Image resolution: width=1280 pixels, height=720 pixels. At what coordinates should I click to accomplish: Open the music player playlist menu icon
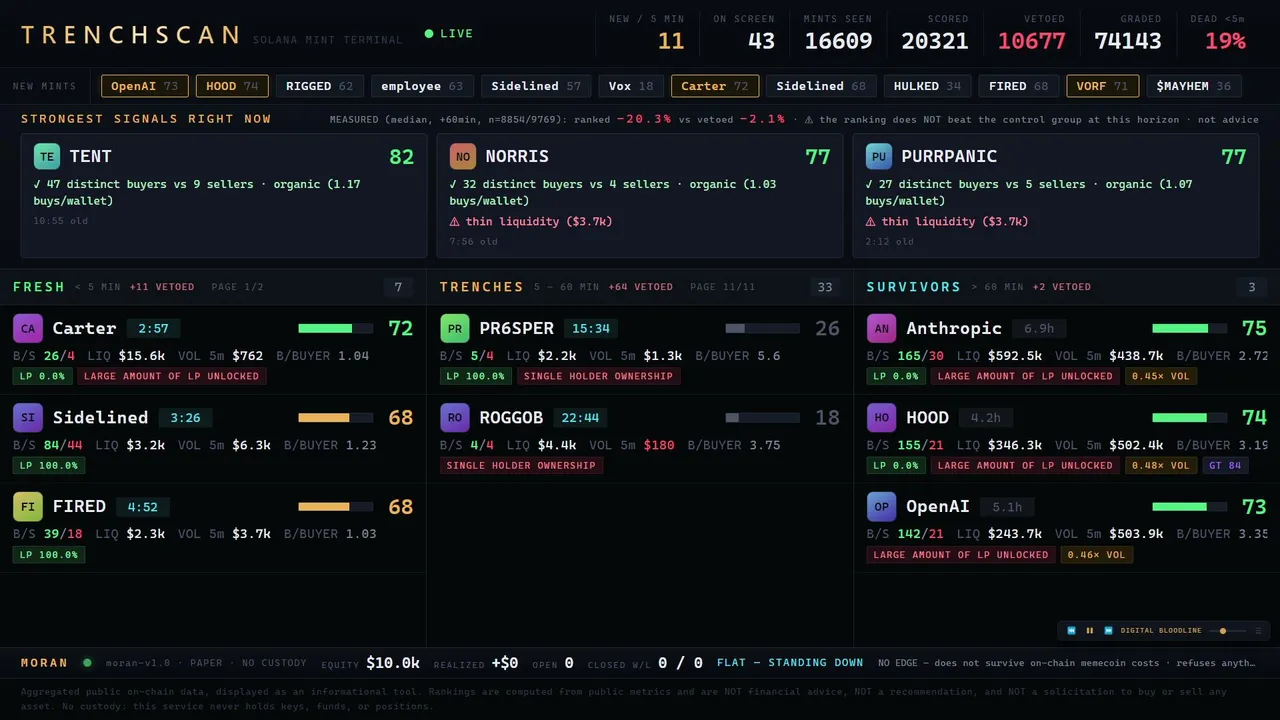1259,631
